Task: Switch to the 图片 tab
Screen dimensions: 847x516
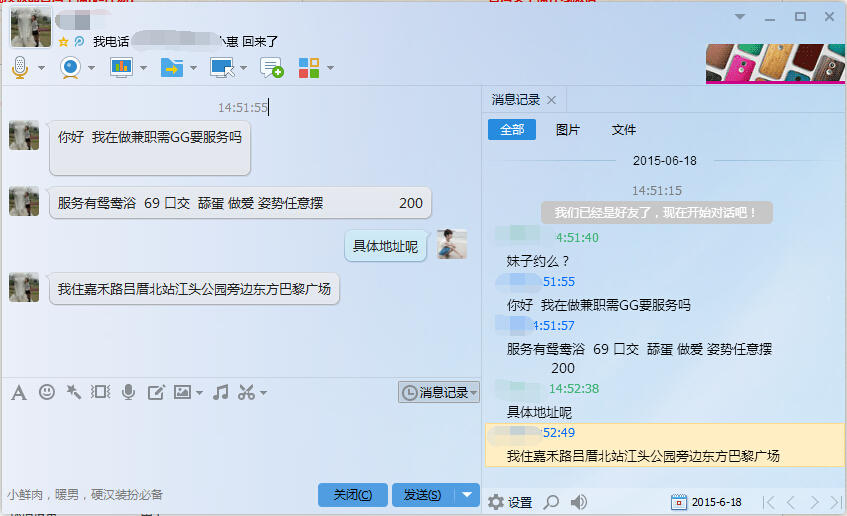Action: coord(567,130)
